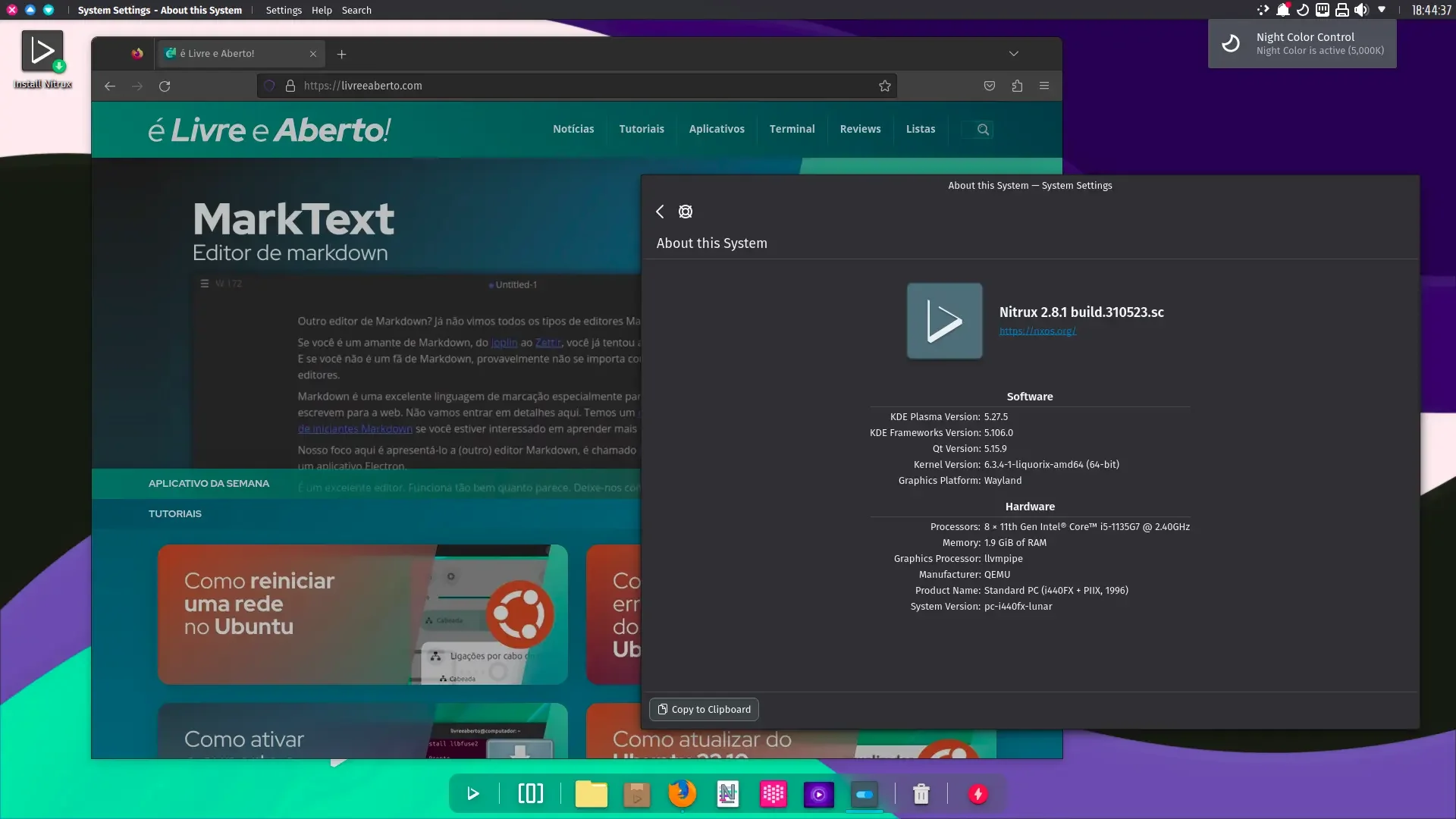Open notifications bell in system tray
1456x819 pixels.
click(x=1282, y=10)
